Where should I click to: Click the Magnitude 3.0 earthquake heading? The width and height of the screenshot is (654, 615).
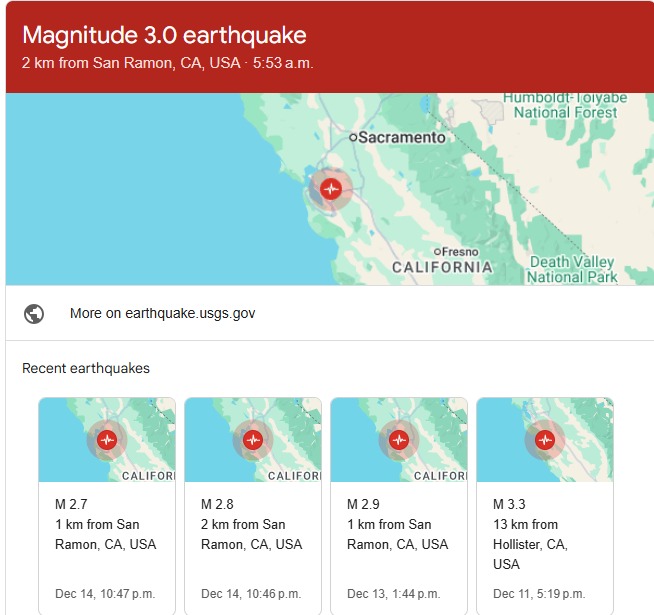pos(164,36)
